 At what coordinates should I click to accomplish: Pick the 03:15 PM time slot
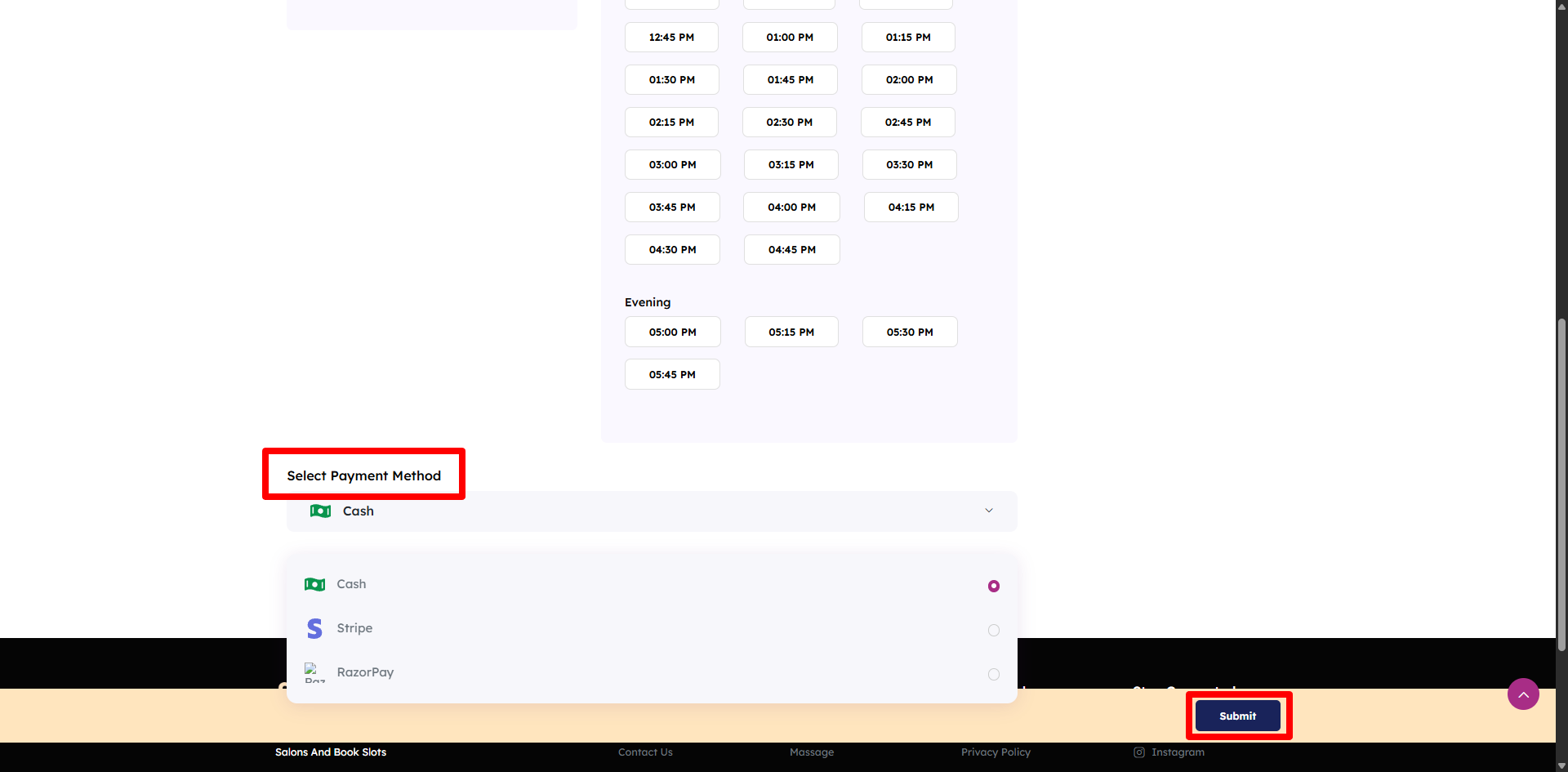point(791,165)
